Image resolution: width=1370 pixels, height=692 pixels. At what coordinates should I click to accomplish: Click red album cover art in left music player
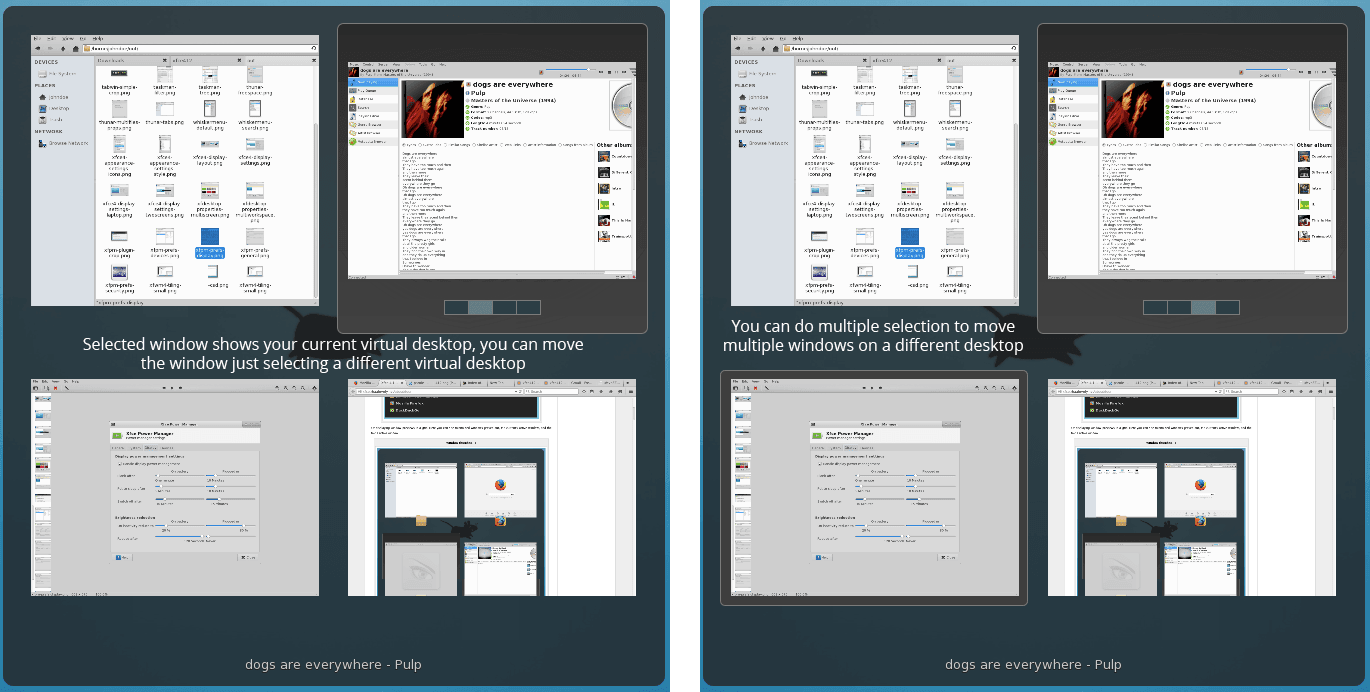(432, 107)
